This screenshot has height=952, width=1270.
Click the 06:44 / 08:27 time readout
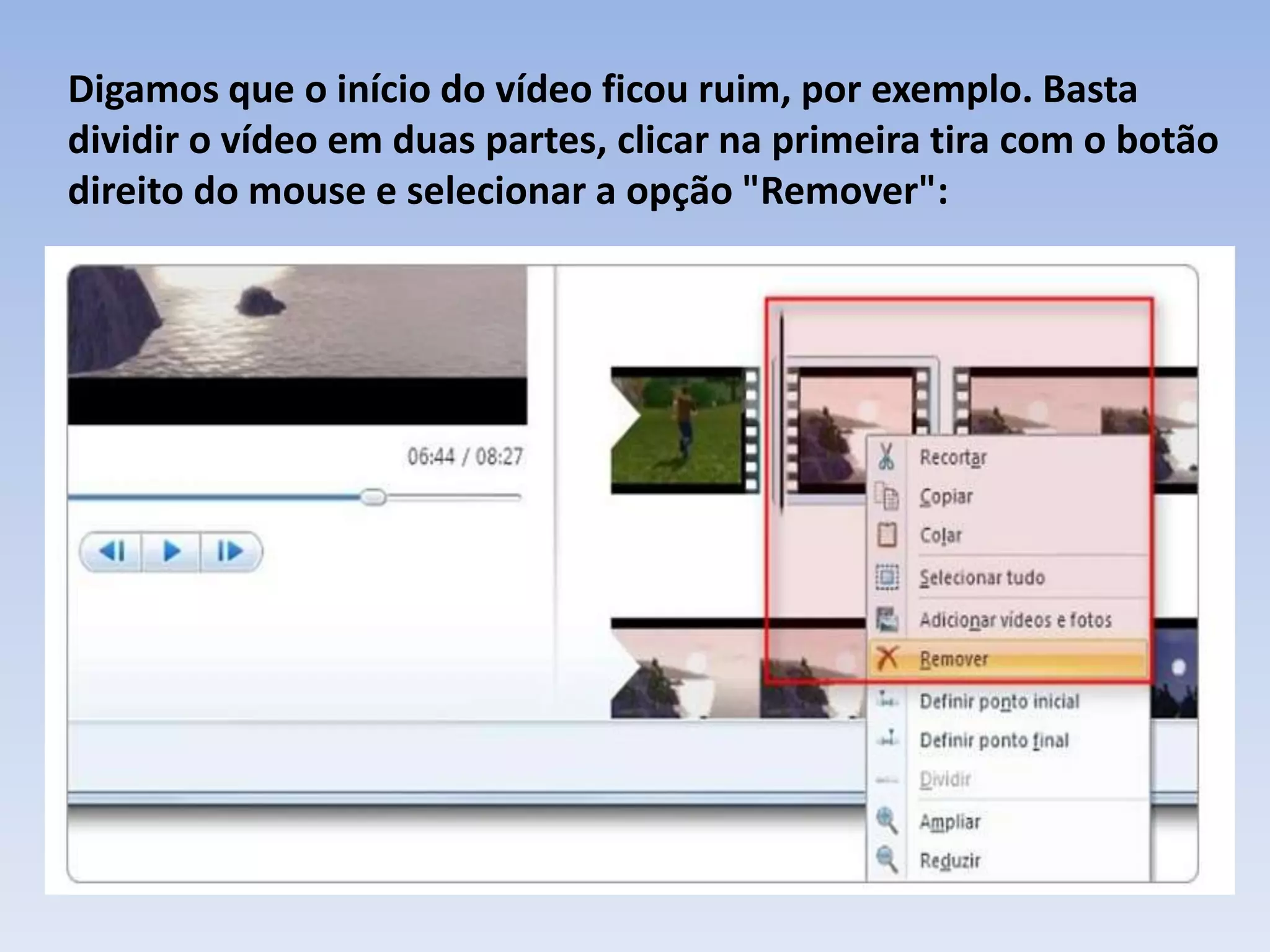(465, 456)
